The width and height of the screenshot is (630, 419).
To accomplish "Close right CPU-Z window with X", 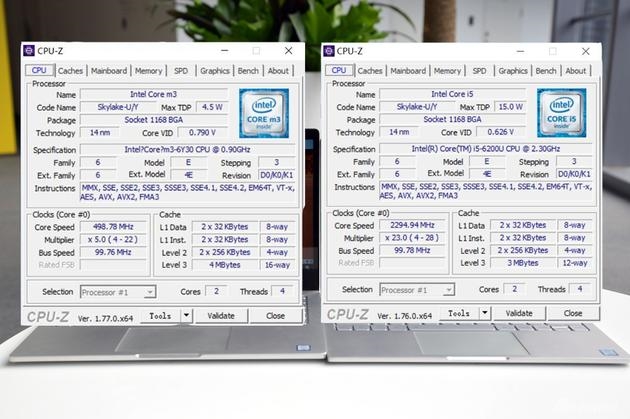I will (586, 51).
